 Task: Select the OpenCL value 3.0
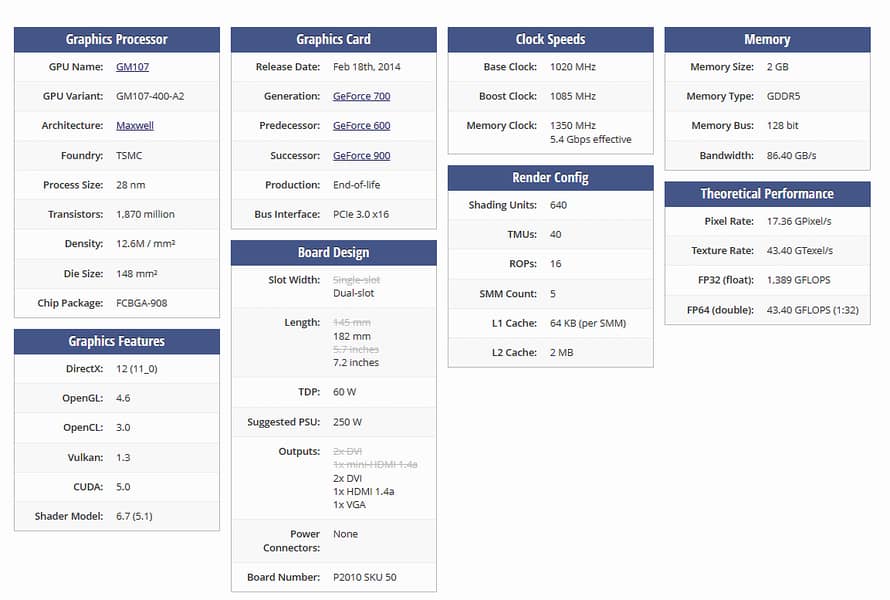[x=123, y=427]
